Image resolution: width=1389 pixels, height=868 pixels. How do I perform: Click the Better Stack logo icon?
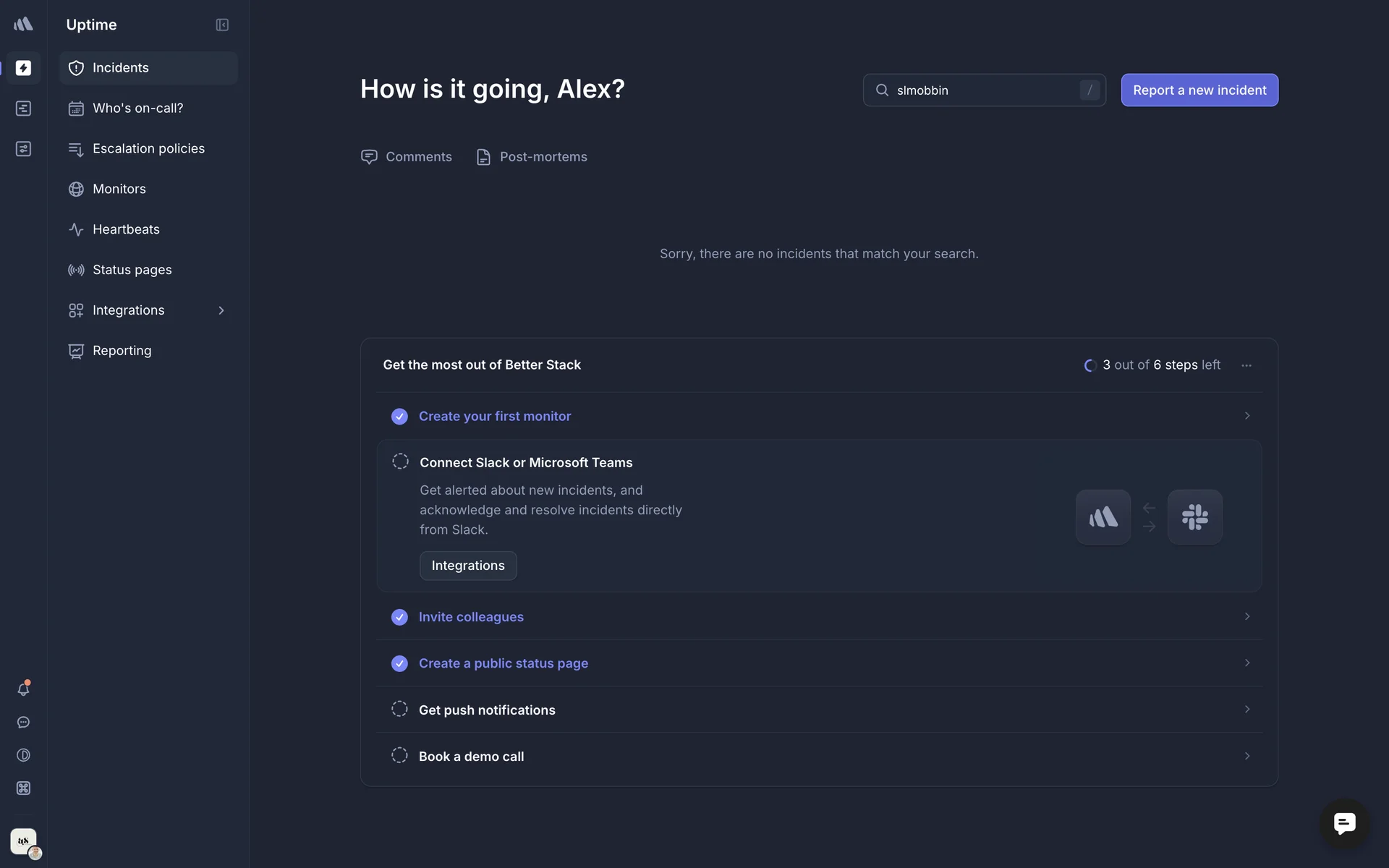click(x=23, y=25)
